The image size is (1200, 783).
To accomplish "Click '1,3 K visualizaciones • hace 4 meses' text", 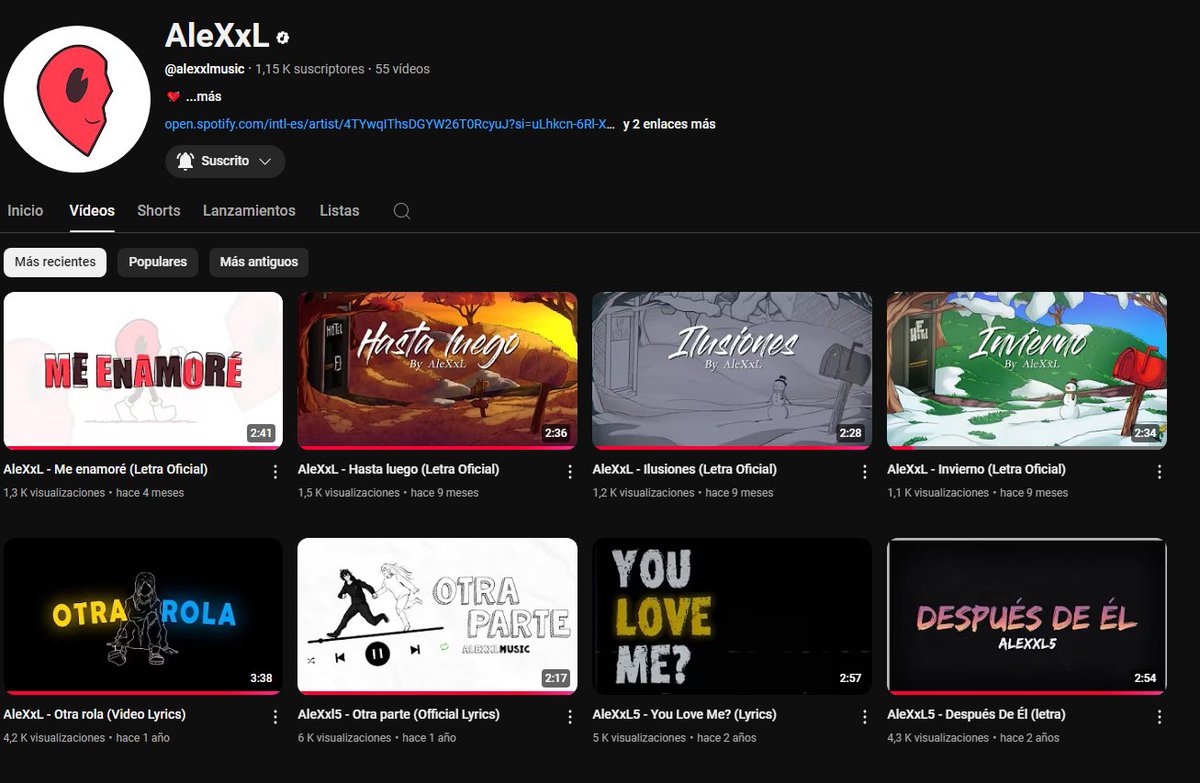I will click(94, 493).
